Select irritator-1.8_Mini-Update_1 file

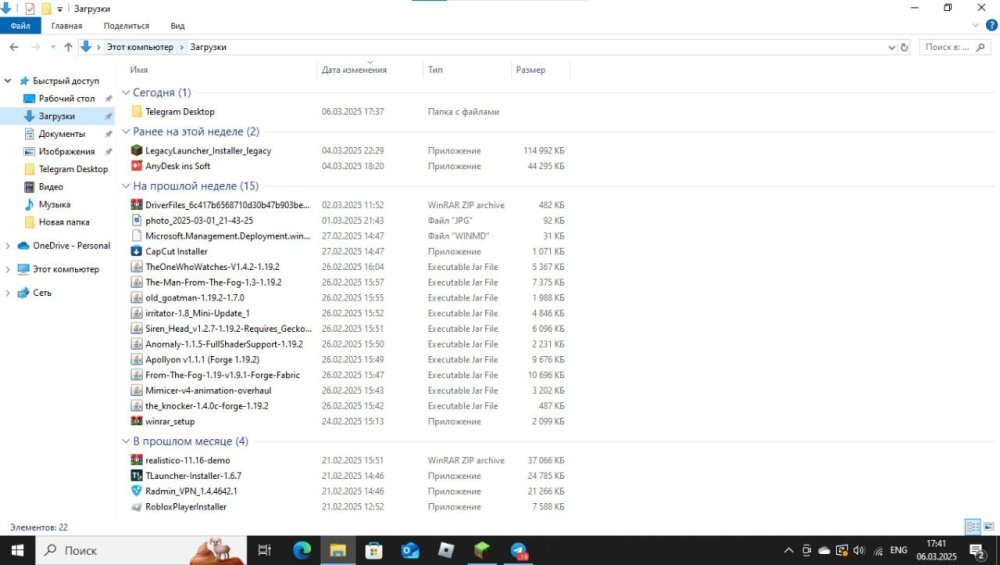[198, 313]
